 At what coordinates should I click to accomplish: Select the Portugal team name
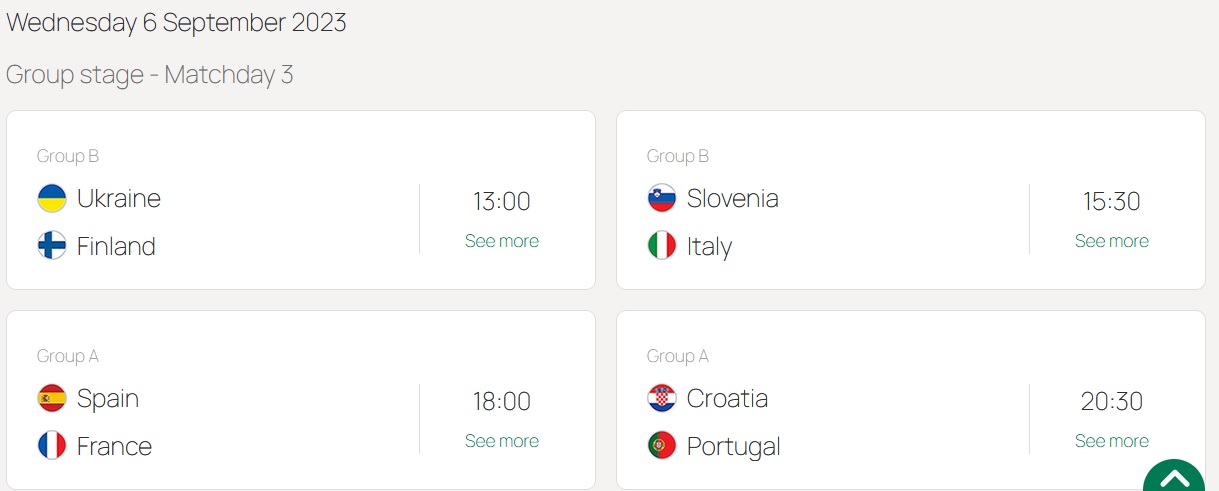[x=733, y=446]
